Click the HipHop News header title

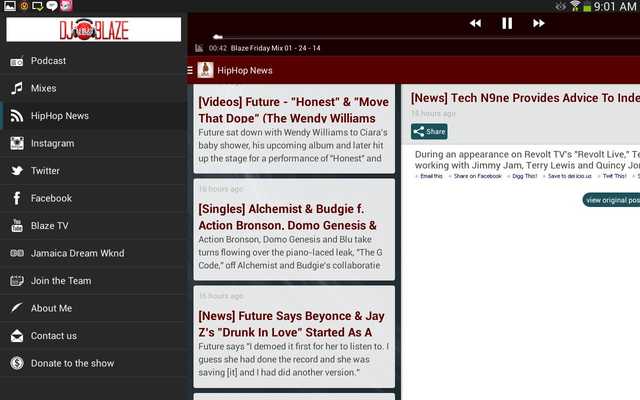tap(245, 70)
